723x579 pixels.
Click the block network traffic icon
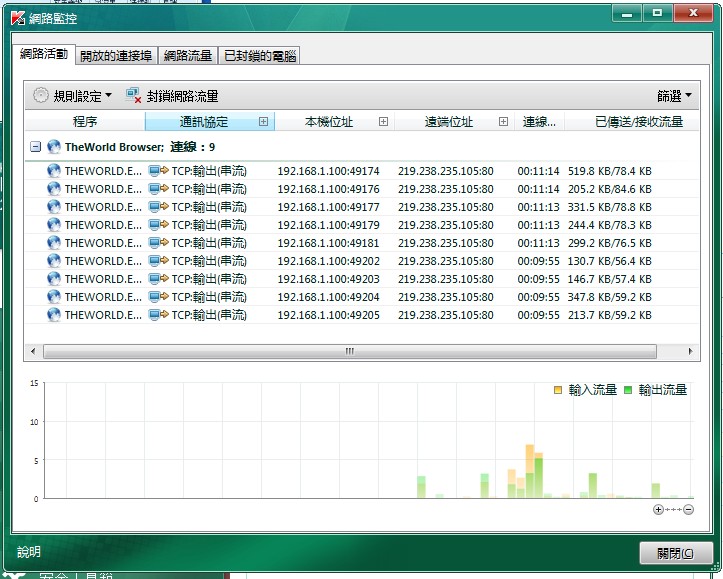point(133,95)
